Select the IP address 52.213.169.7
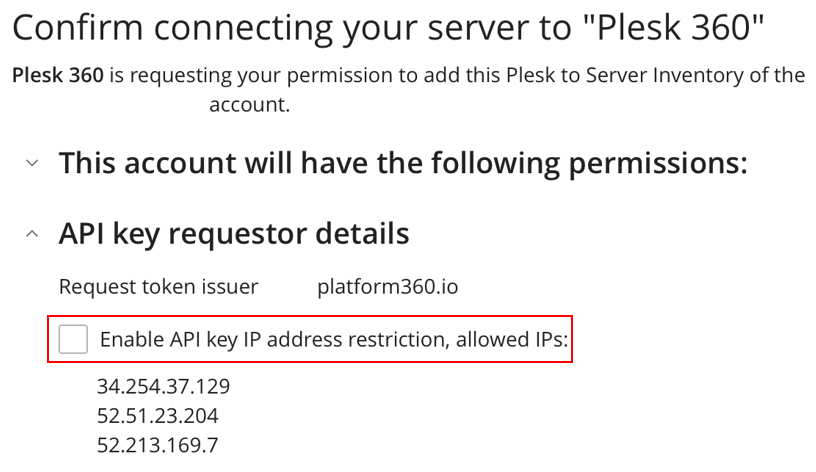816x472 pixels. click(x=157, y=444)
